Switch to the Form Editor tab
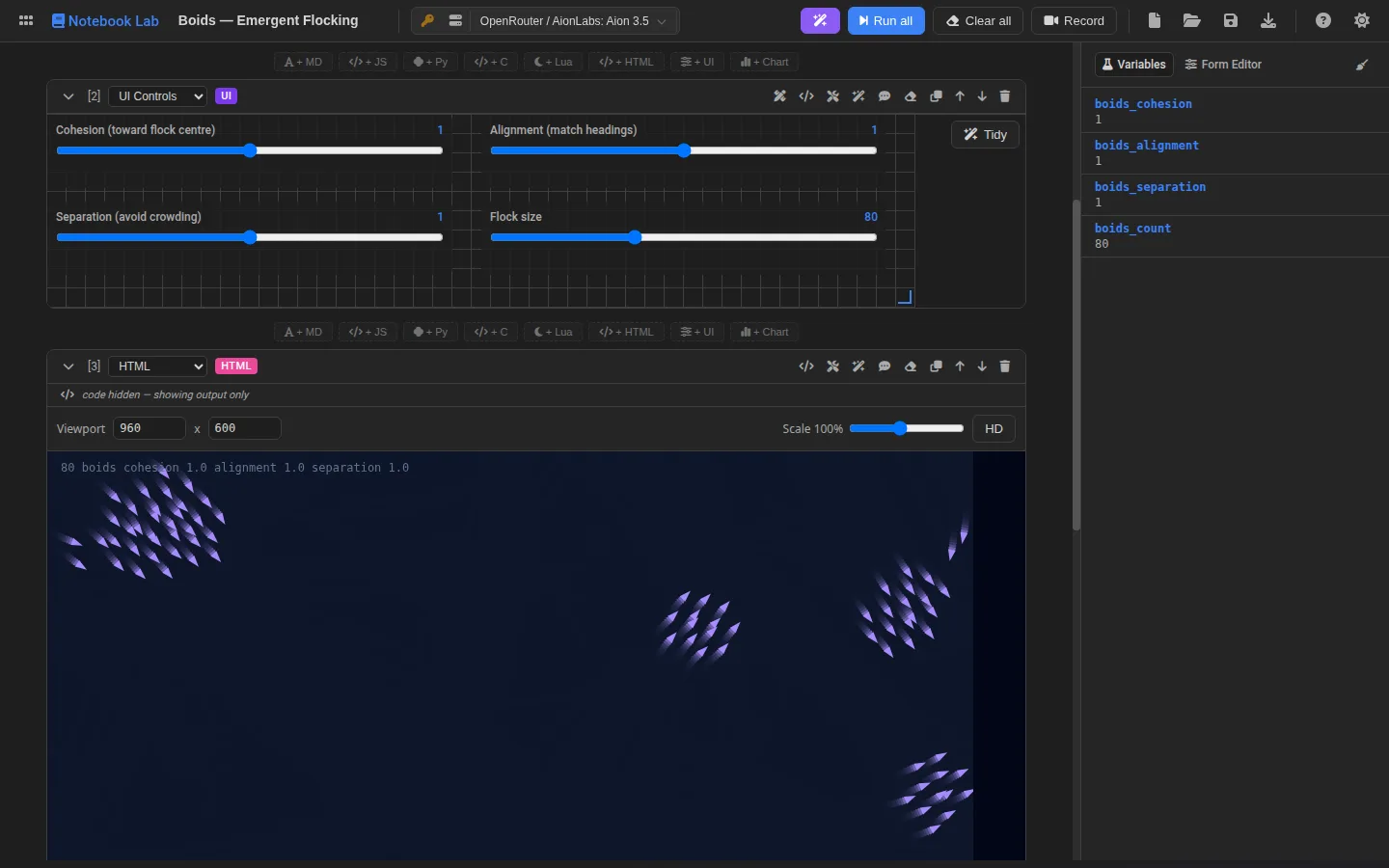Image resolution: width=1389 pixels, height=868 pixels. click(1223, 65)
